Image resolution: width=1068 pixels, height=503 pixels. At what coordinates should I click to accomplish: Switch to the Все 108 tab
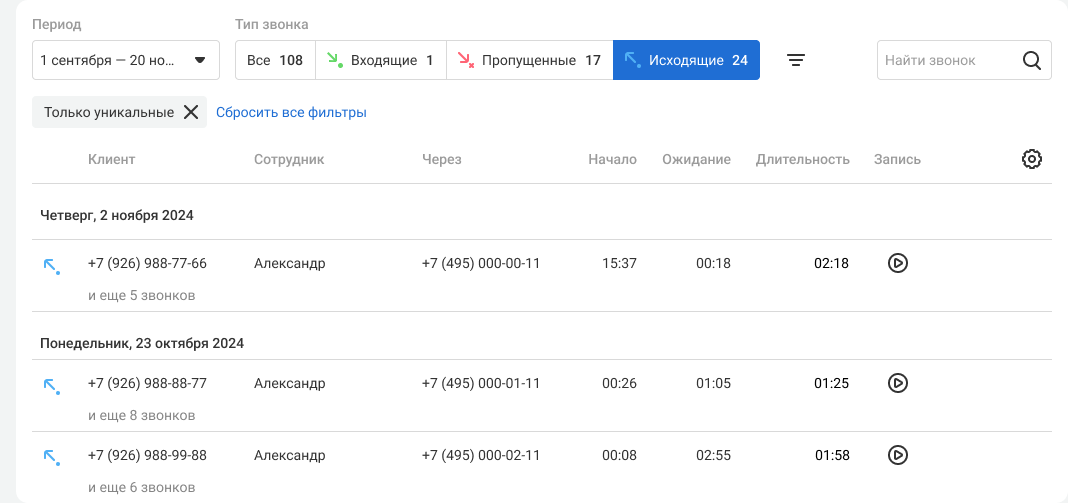[x=275, y=60]
